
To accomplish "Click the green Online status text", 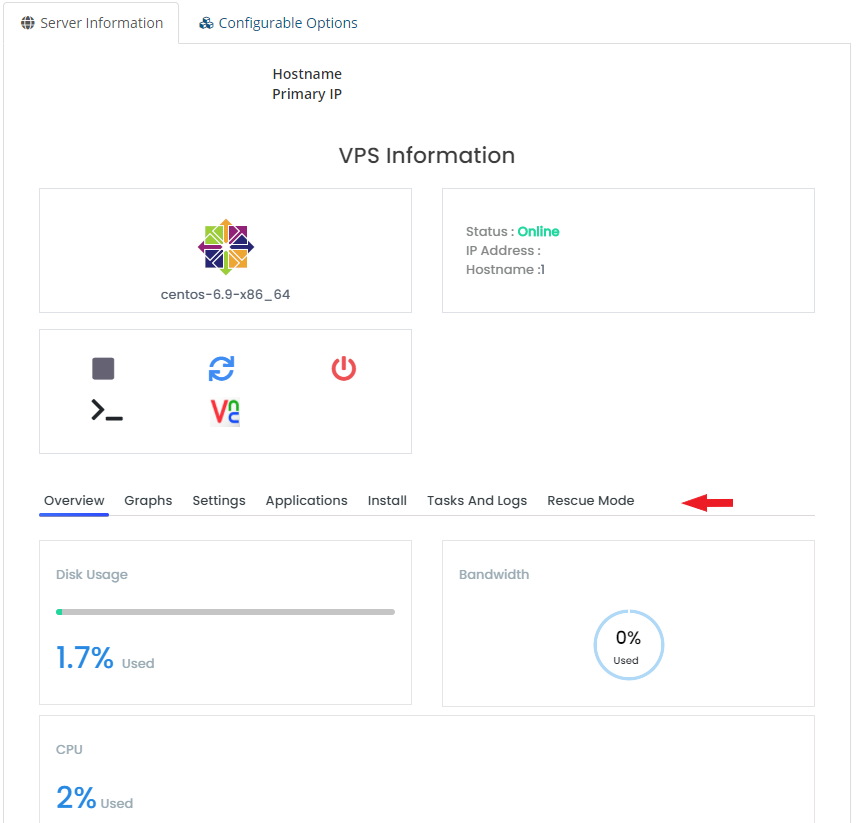I will [538, 232].
